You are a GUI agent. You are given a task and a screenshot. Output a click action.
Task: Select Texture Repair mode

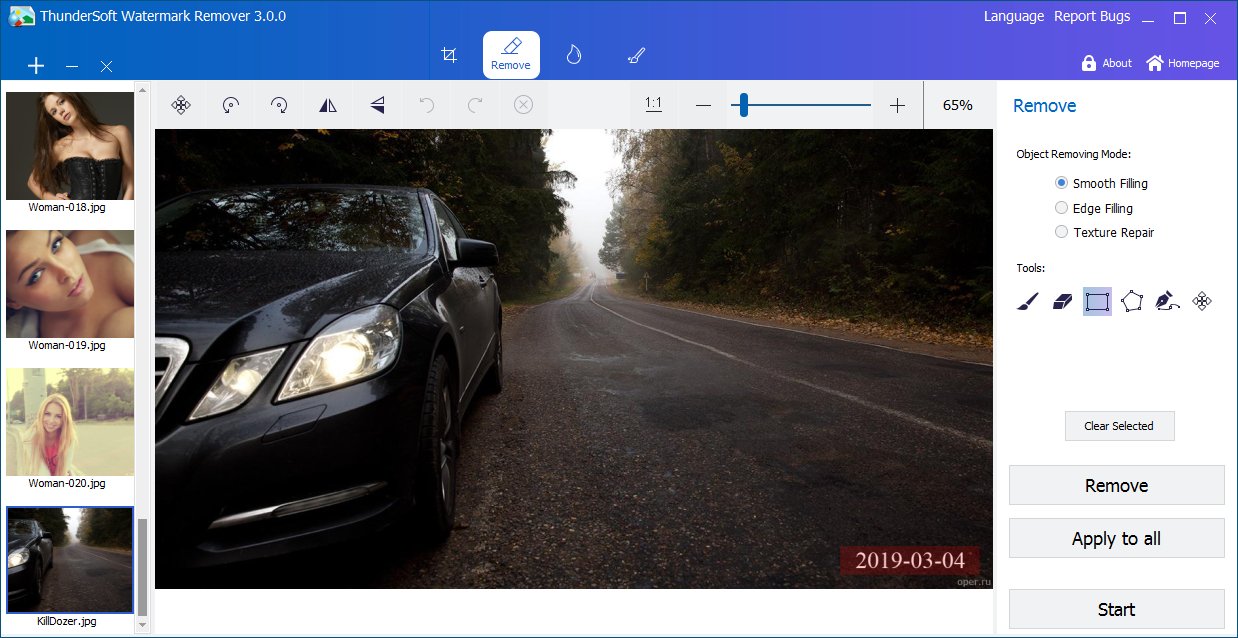(1062, 232)
